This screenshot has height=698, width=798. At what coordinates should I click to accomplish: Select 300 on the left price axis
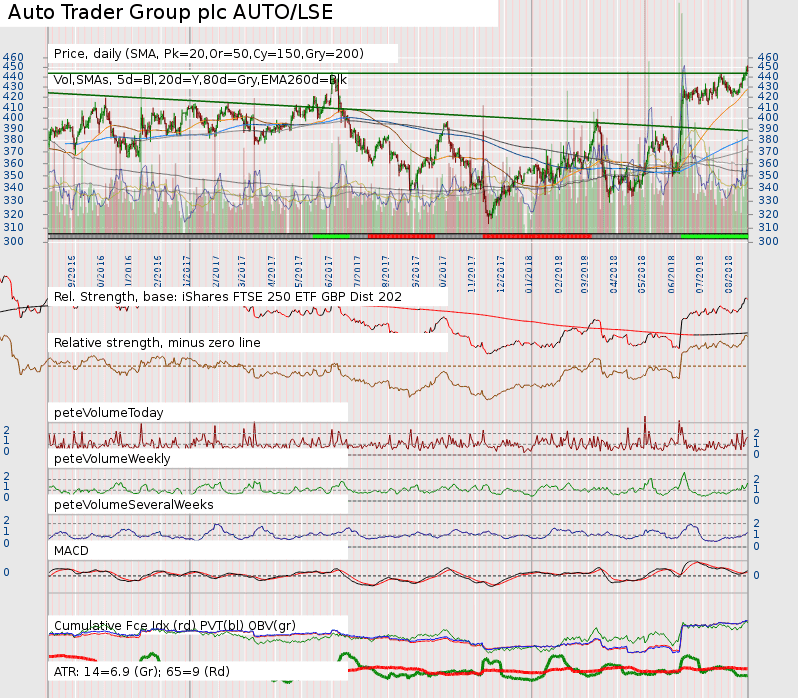pos(13,241)
